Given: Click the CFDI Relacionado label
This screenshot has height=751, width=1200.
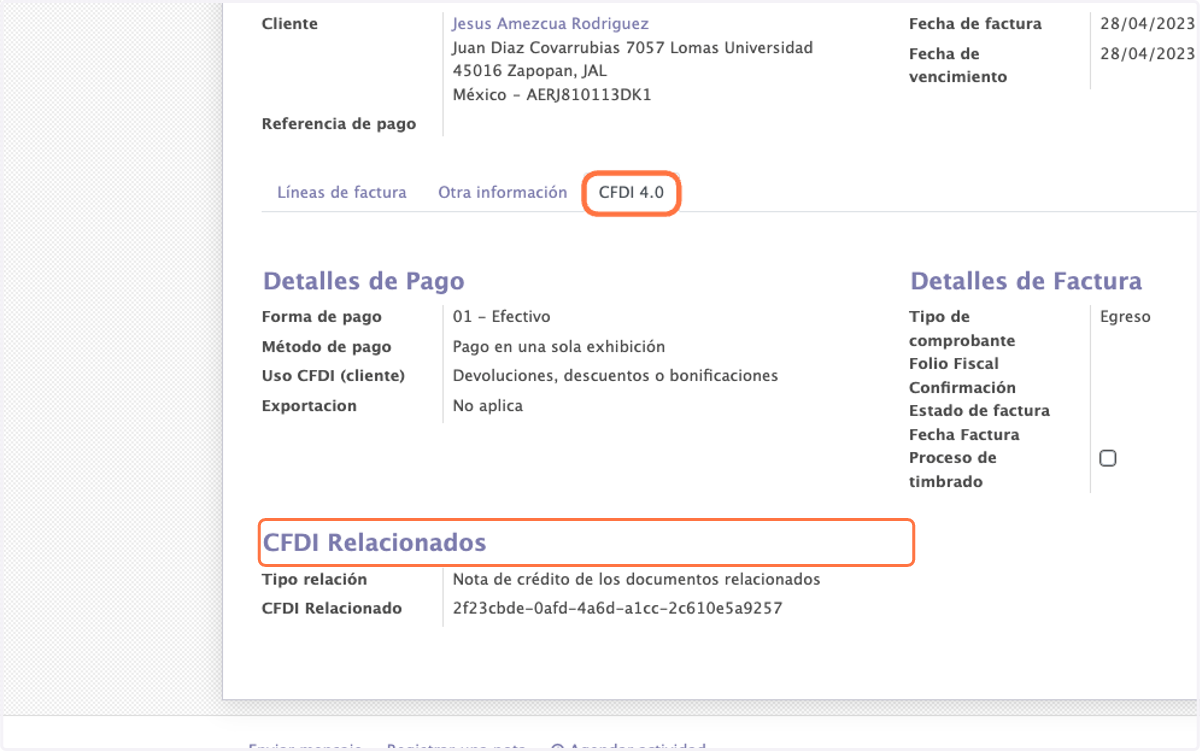Looking at the screenshot, I should click(x=332, y=608).
